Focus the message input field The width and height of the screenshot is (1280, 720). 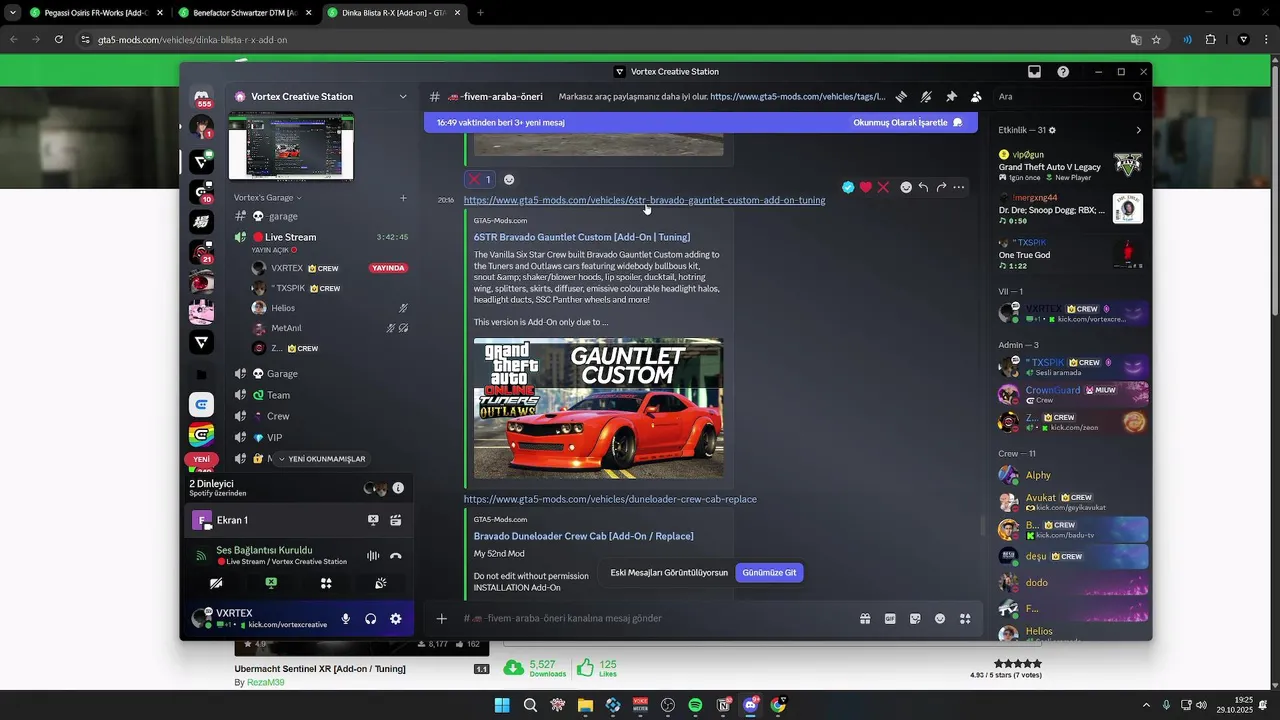[x=655, y=618]
